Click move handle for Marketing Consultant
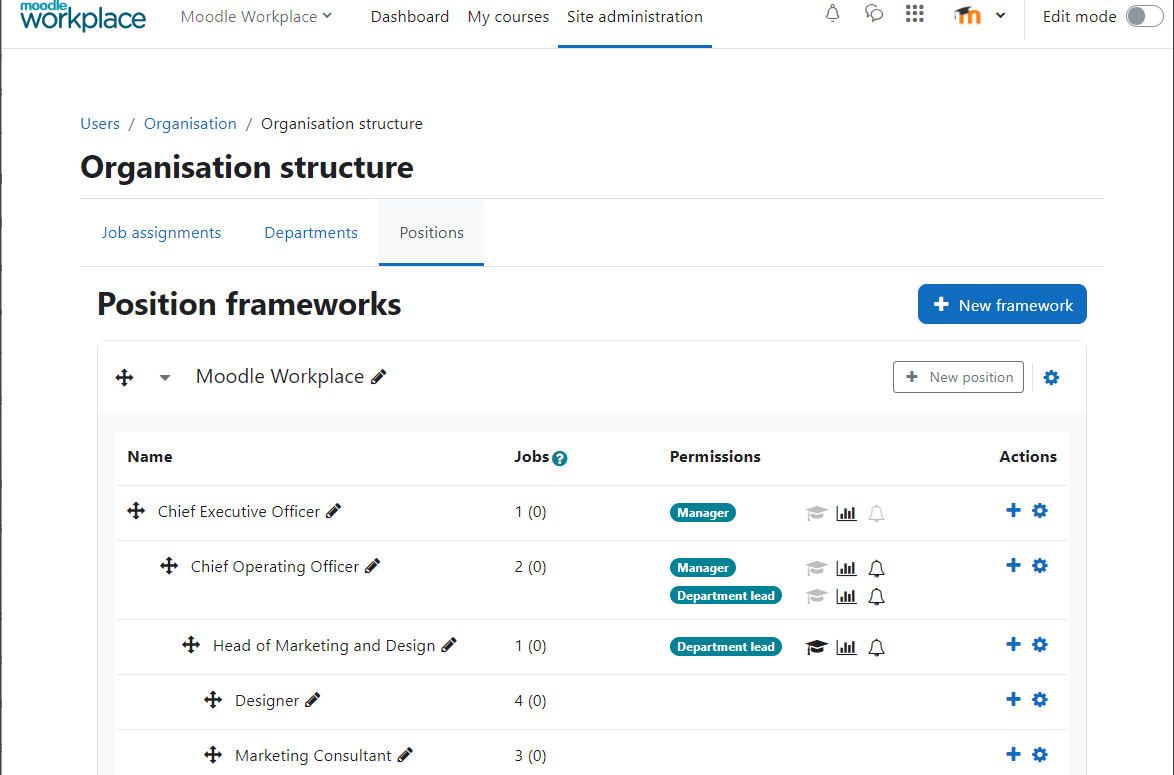Screen dimensions: 1174x775 point(213,754)
